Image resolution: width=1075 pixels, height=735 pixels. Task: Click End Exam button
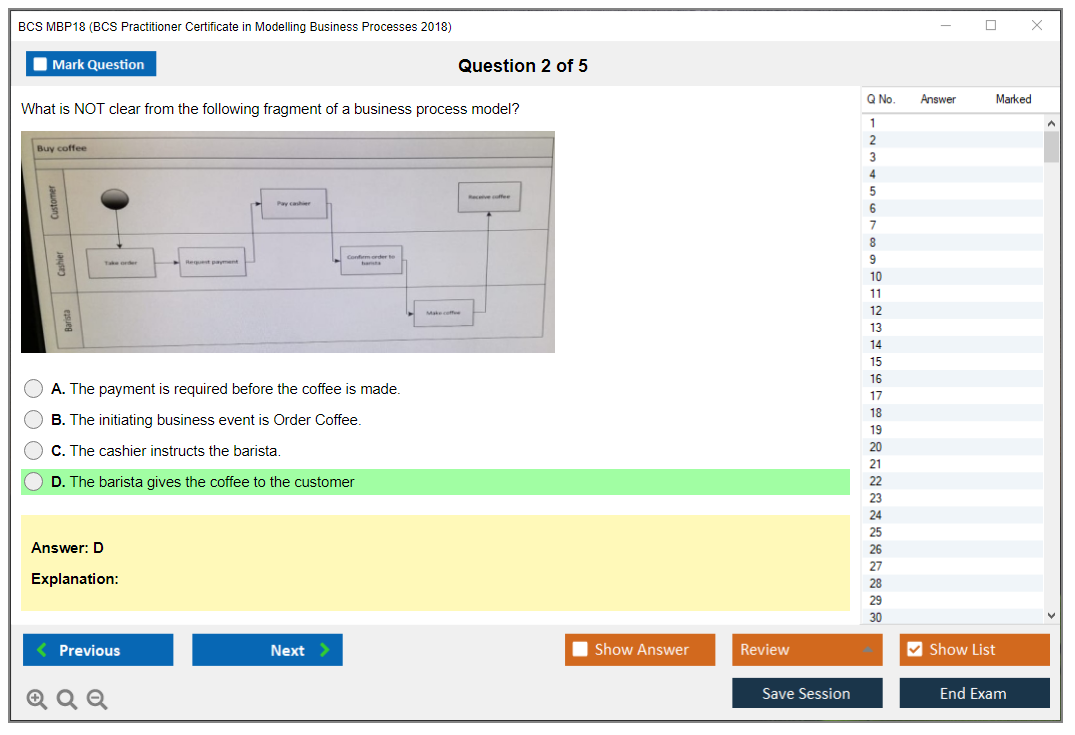pyautogui.click(x=973, y=693)
